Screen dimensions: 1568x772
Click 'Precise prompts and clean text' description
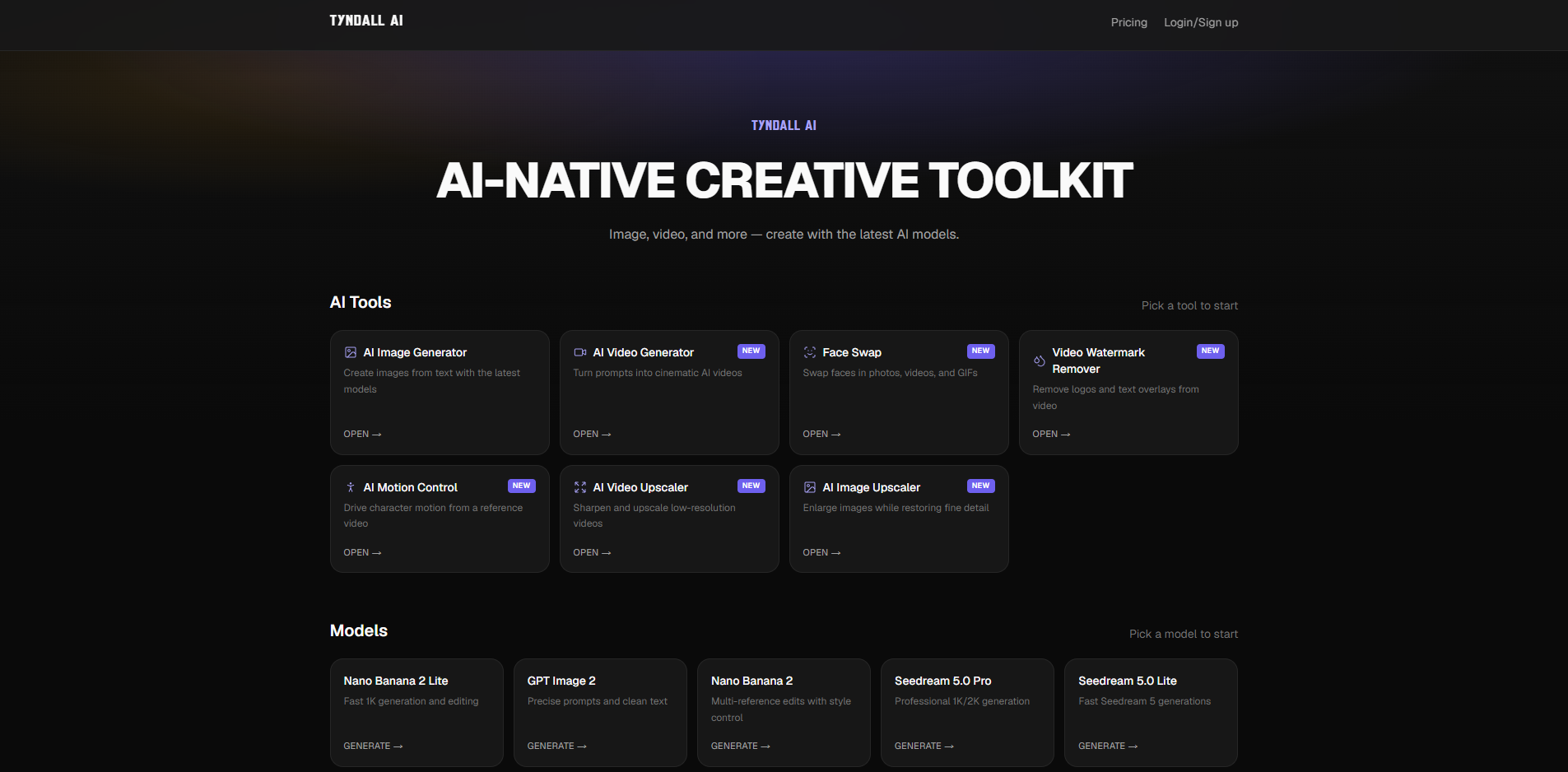[598, 701]
